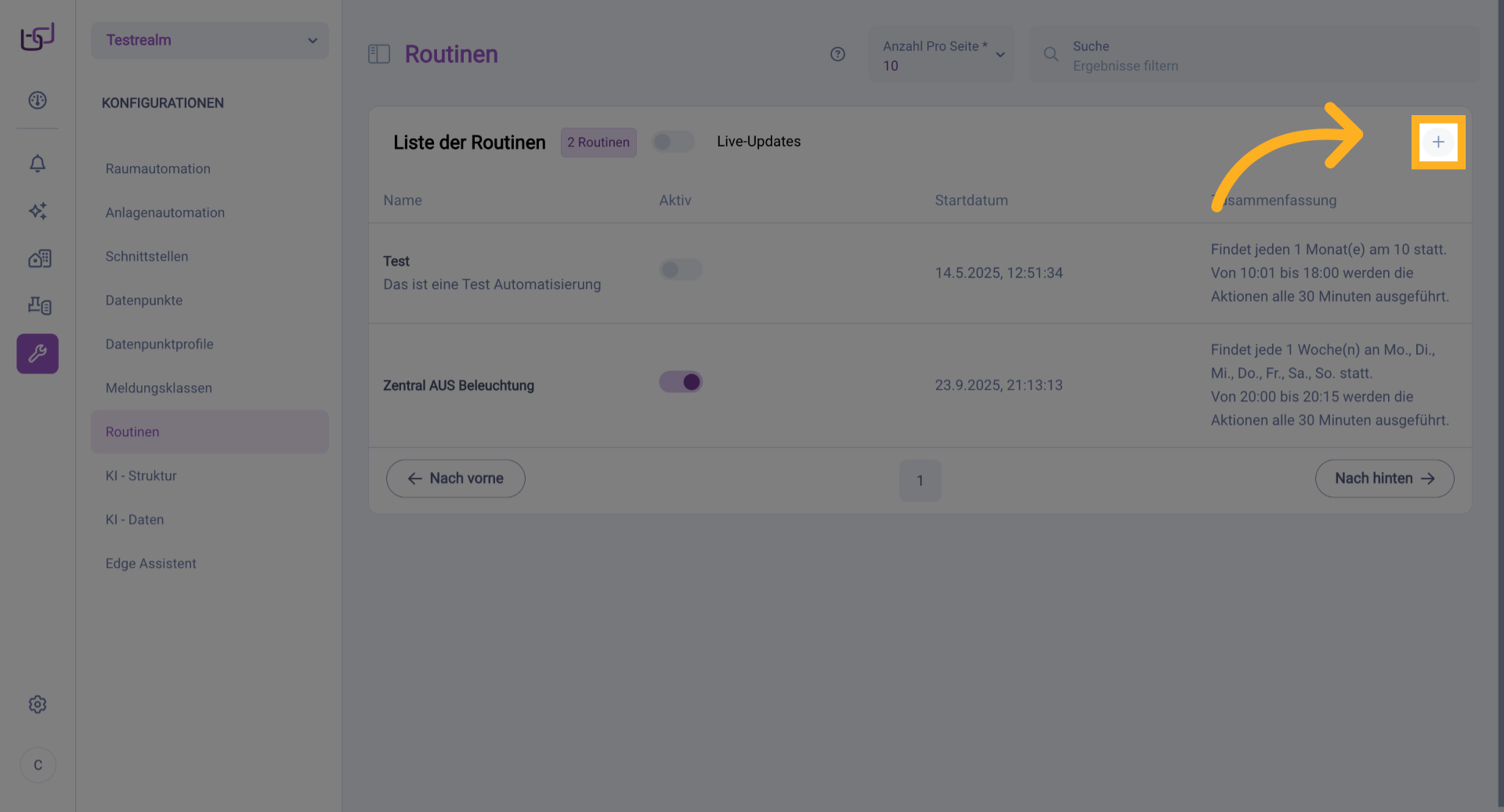Click the Nach vorne button
1504x812 pixels.
tap(455, 478)
